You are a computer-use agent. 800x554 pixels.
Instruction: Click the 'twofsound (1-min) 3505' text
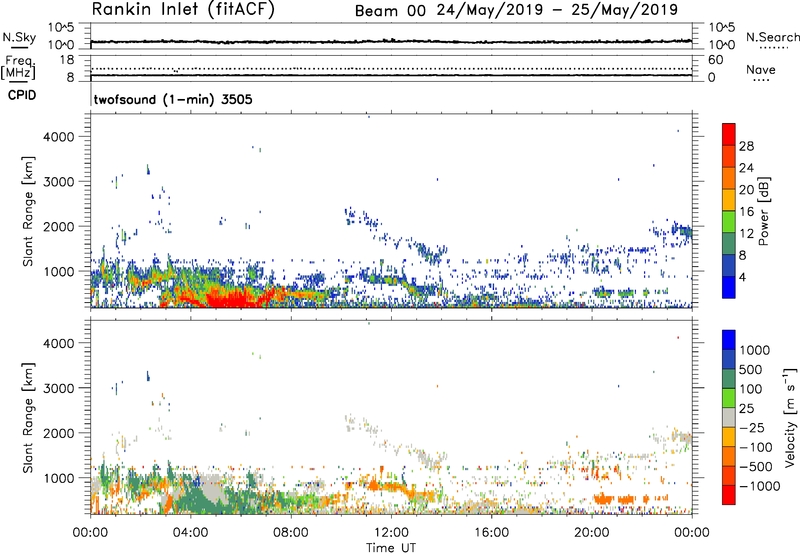173,99
